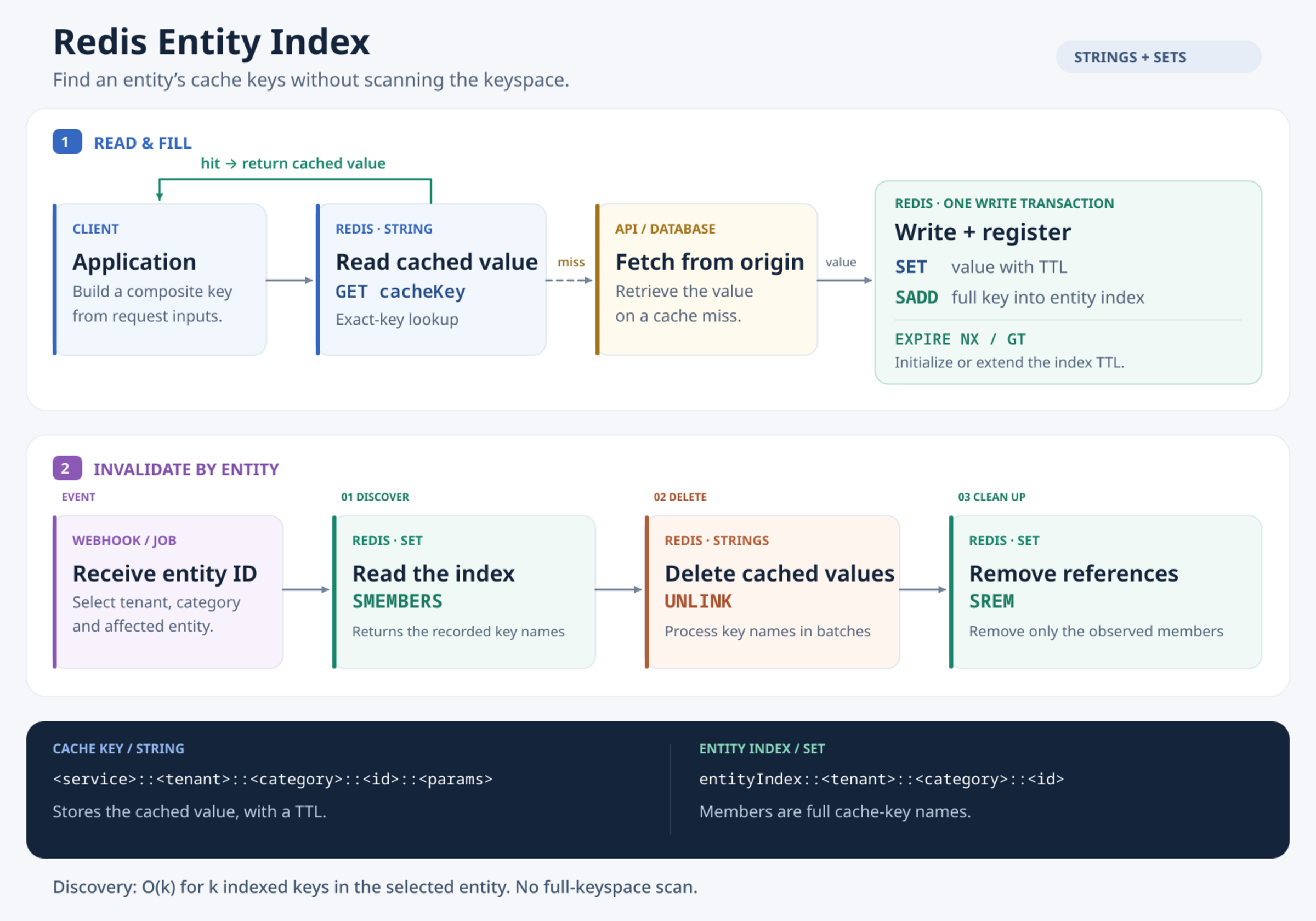Click the miss arrow label
The height and width of the screenshot is (921, 1316).
point(571,262)
